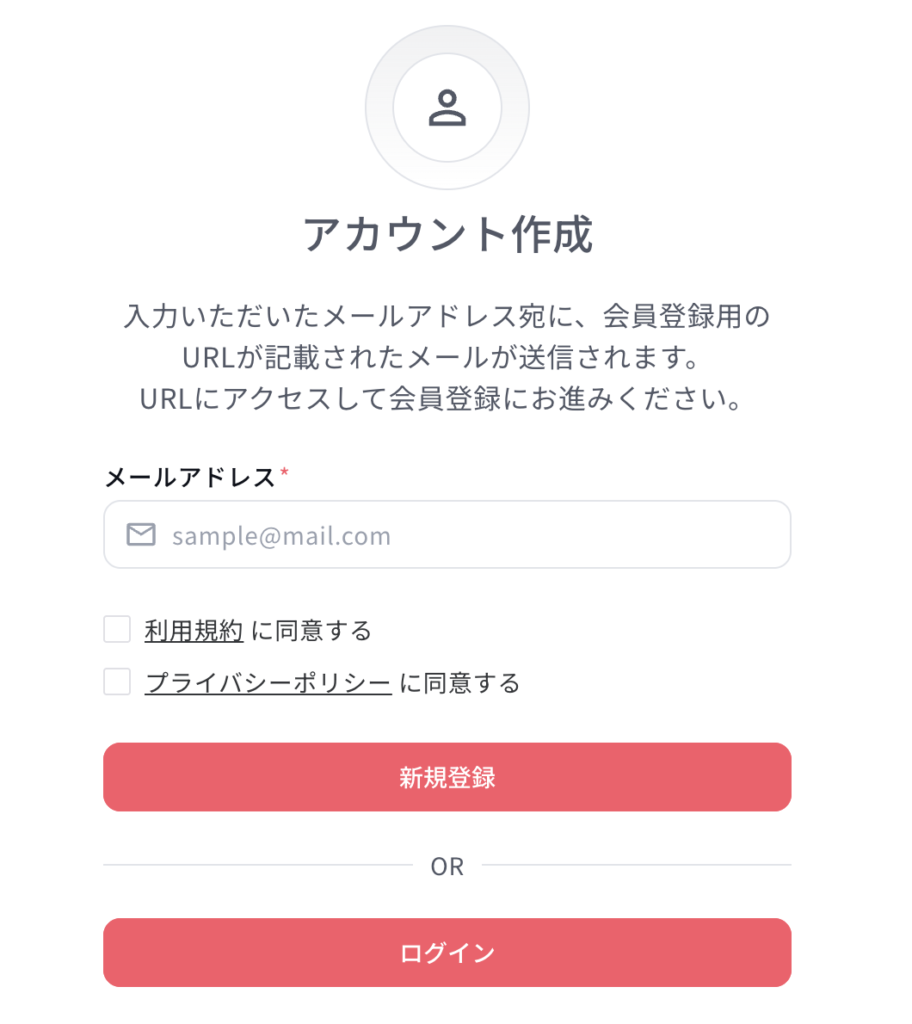Image resolution: width=912 pixels, height=1024 pixels.
Task: Click the アカウント作成 heading
Action: coord(447,234)
